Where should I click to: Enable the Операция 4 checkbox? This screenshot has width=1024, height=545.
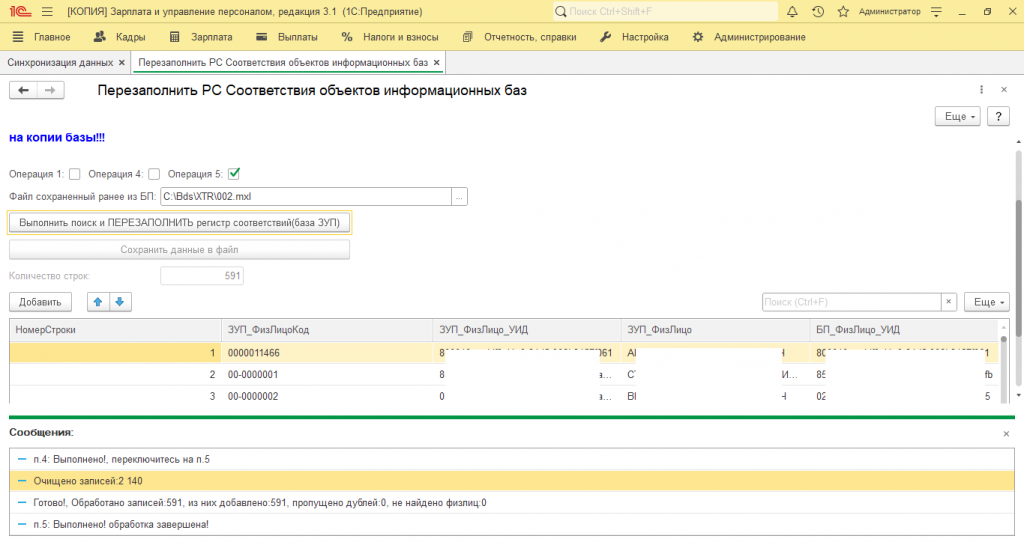coord(154,174)
